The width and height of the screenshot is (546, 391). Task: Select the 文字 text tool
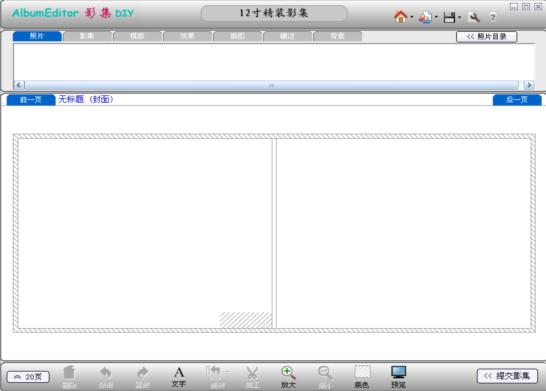179,377
